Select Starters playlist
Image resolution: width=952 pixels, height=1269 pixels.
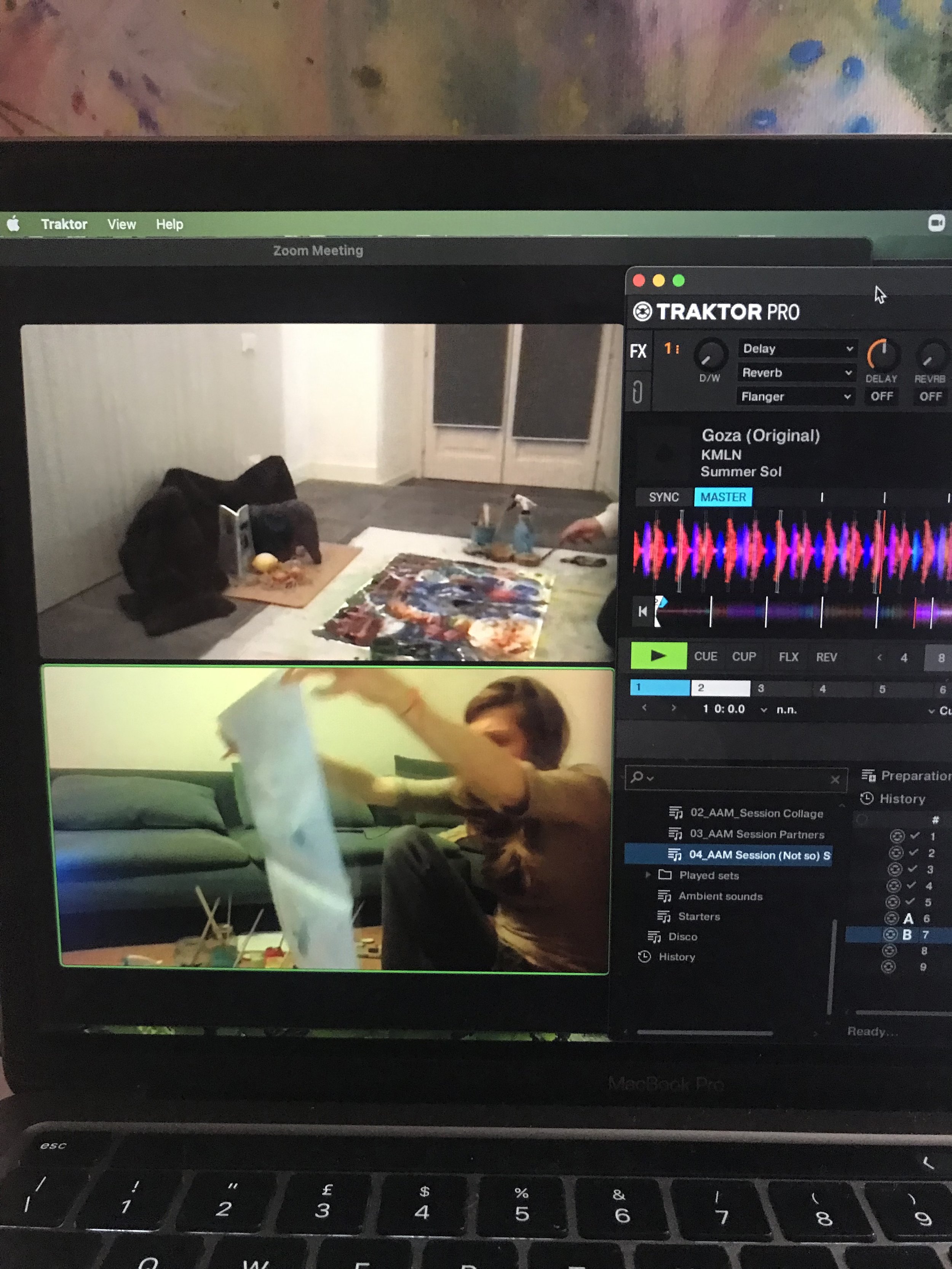[x=688, y=916]
